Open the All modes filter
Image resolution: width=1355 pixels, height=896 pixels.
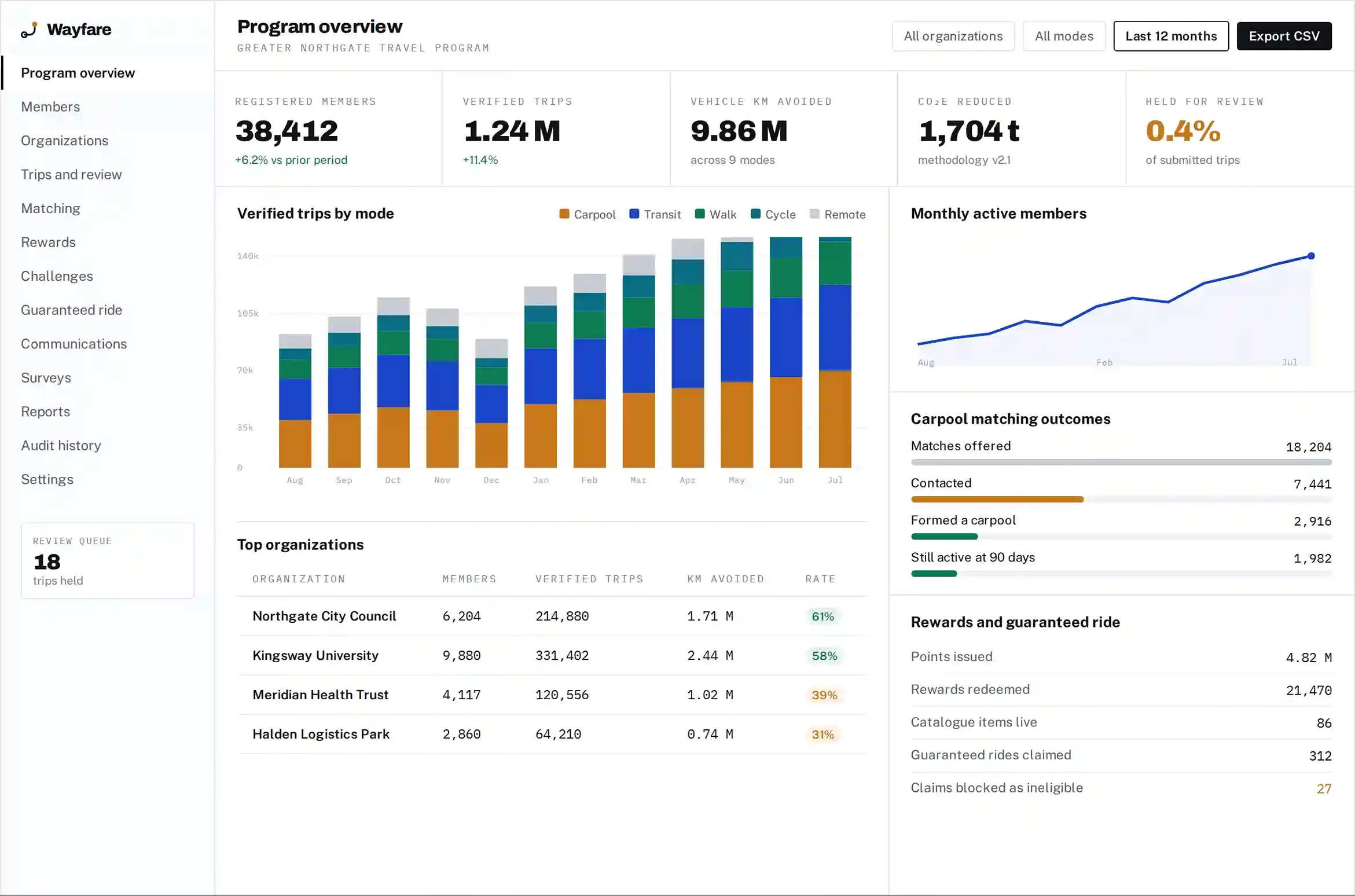[1064, 36]
